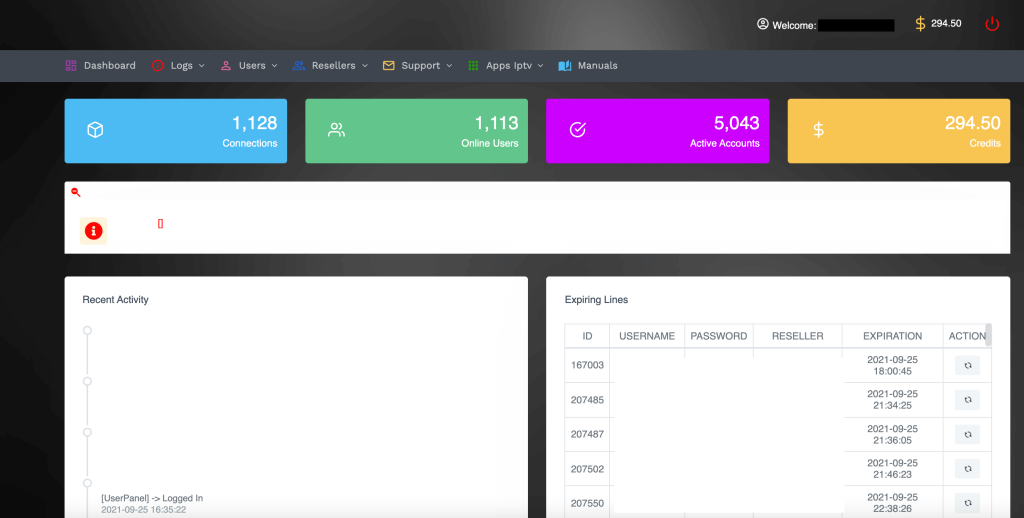
Task: Go to the Dashboard menu item
Action: click(x=100, y=66)
